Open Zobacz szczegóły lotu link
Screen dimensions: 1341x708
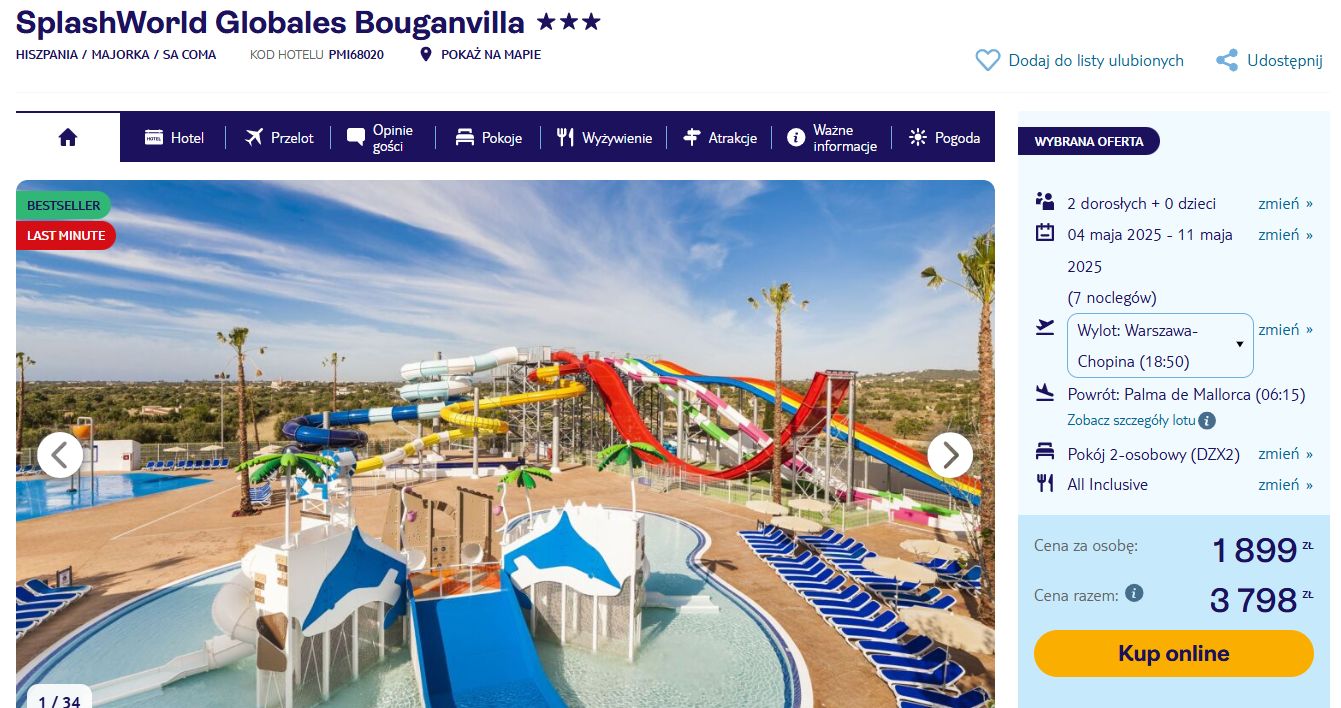click(1131, 421)
